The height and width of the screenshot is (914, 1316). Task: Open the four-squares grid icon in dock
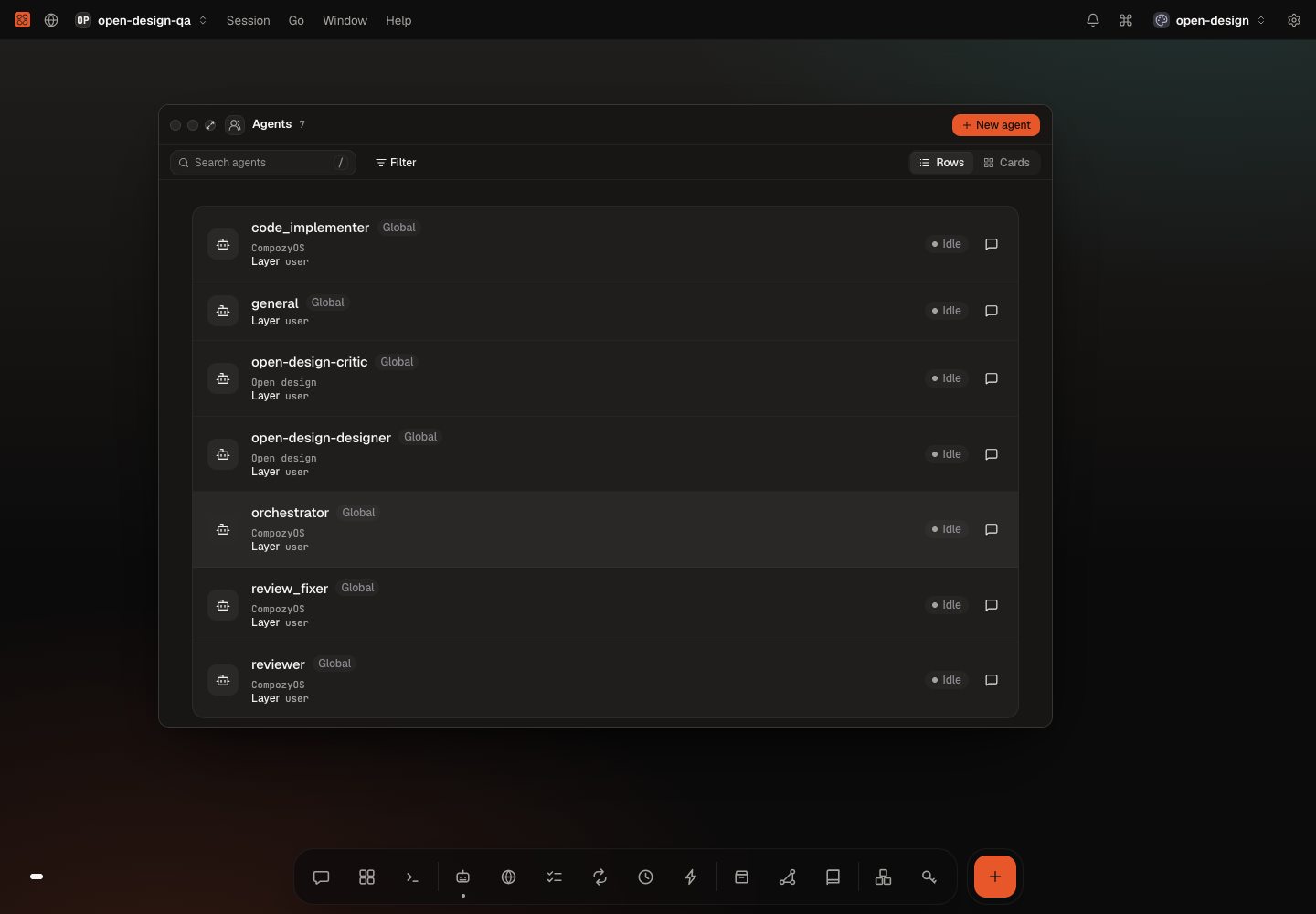click(366, 877)
